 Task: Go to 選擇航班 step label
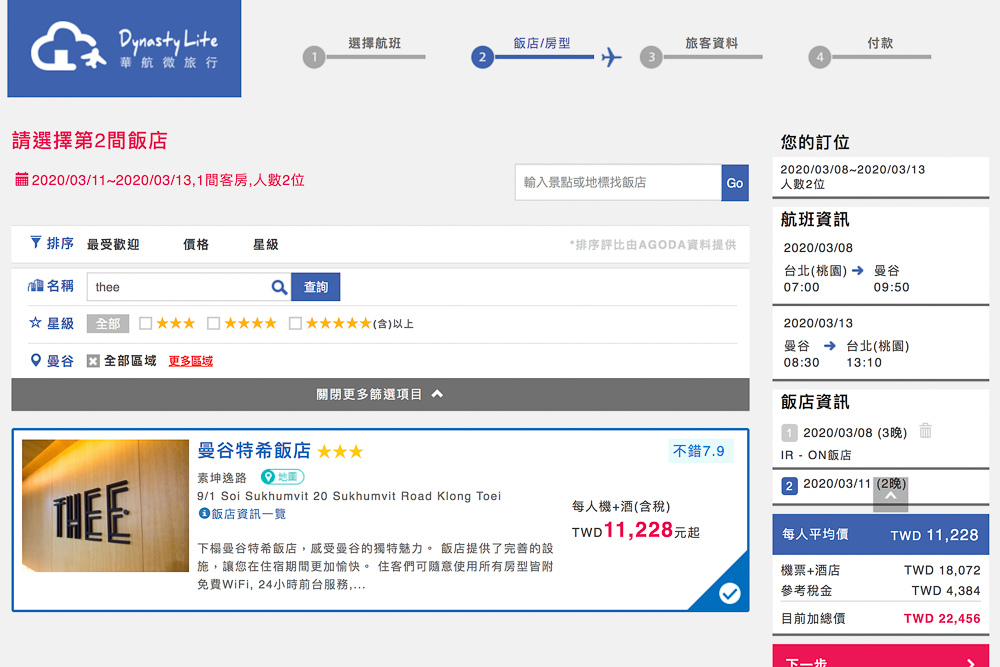point(375,43)
